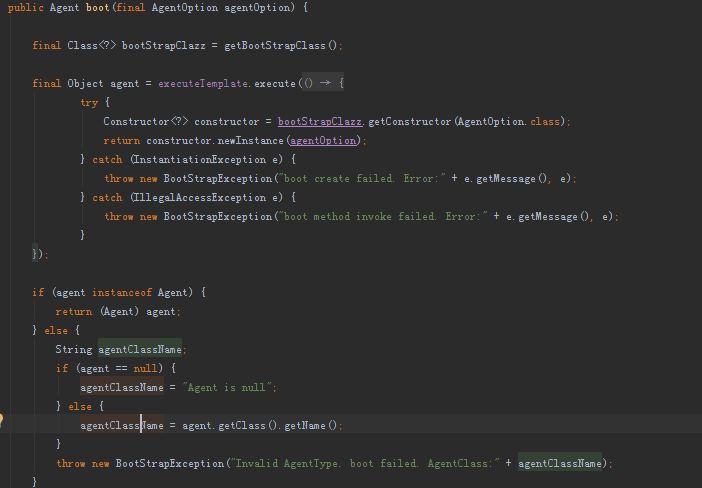Click the underlined agentOption argument in newInstance
Screen dimensions: 702x488
click(x=322, y=140)
